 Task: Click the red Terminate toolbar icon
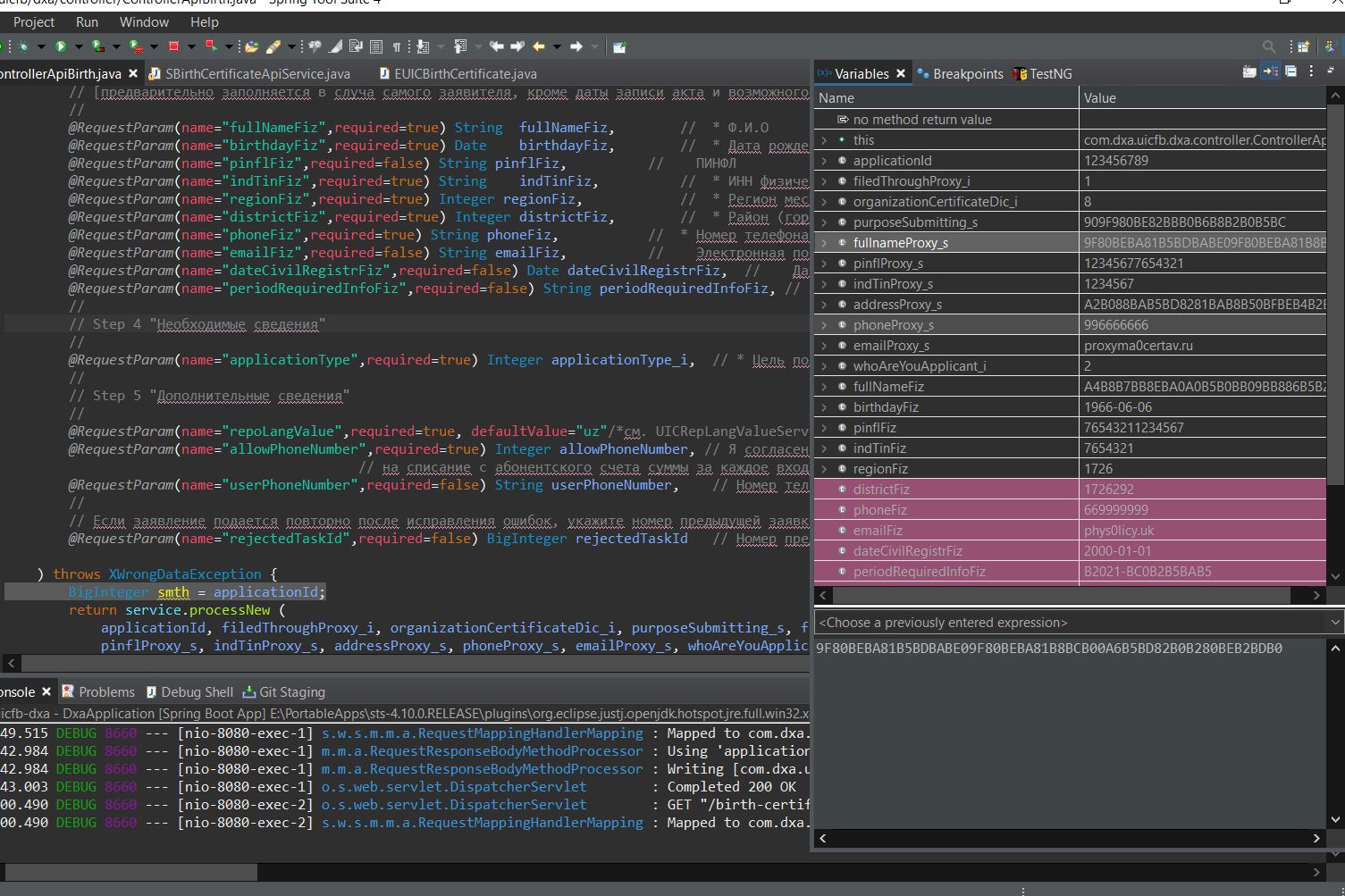173,46
